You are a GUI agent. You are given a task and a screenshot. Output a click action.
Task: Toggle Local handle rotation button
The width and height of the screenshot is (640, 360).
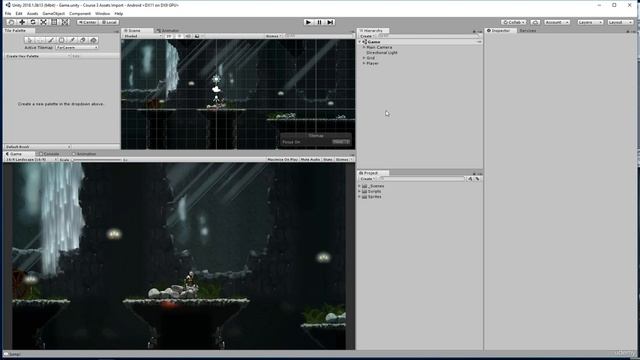pos(109,22)
